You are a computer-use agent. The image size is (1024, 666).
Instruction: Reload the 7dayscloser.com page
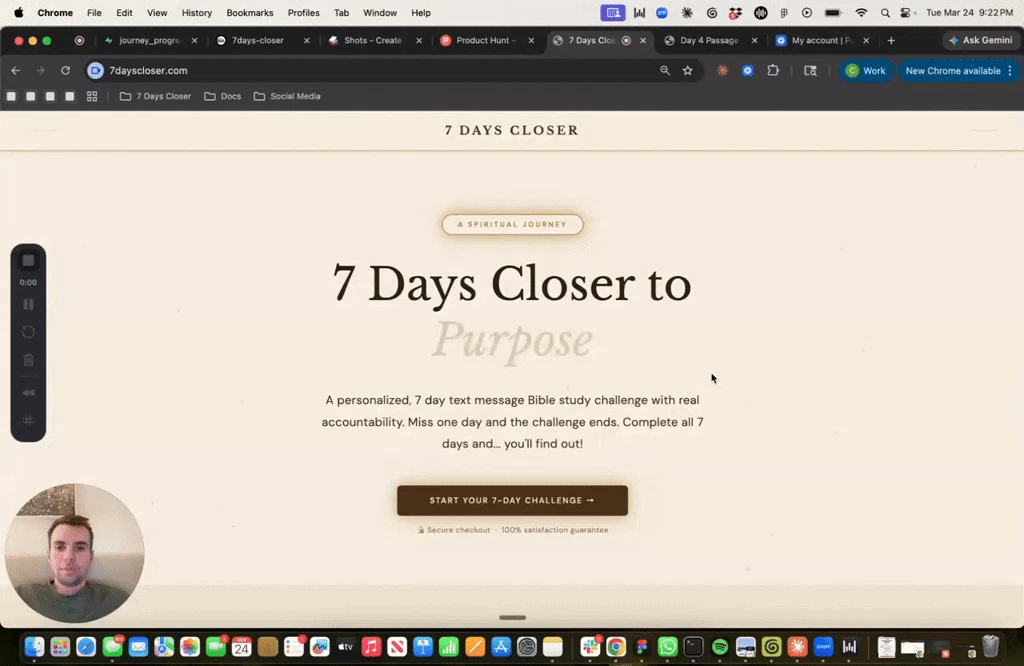point(65,71)
